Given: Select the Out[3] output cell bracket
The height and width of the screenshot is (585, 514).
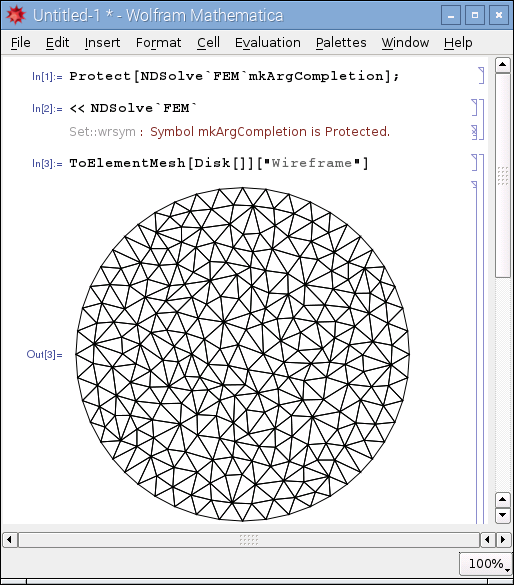Looking at the screenshot, I should pos(474,353).
